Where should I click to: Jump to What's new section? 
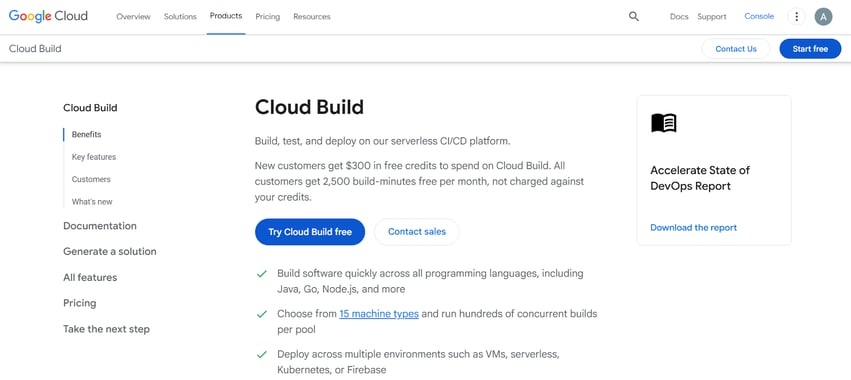(92, 201)
